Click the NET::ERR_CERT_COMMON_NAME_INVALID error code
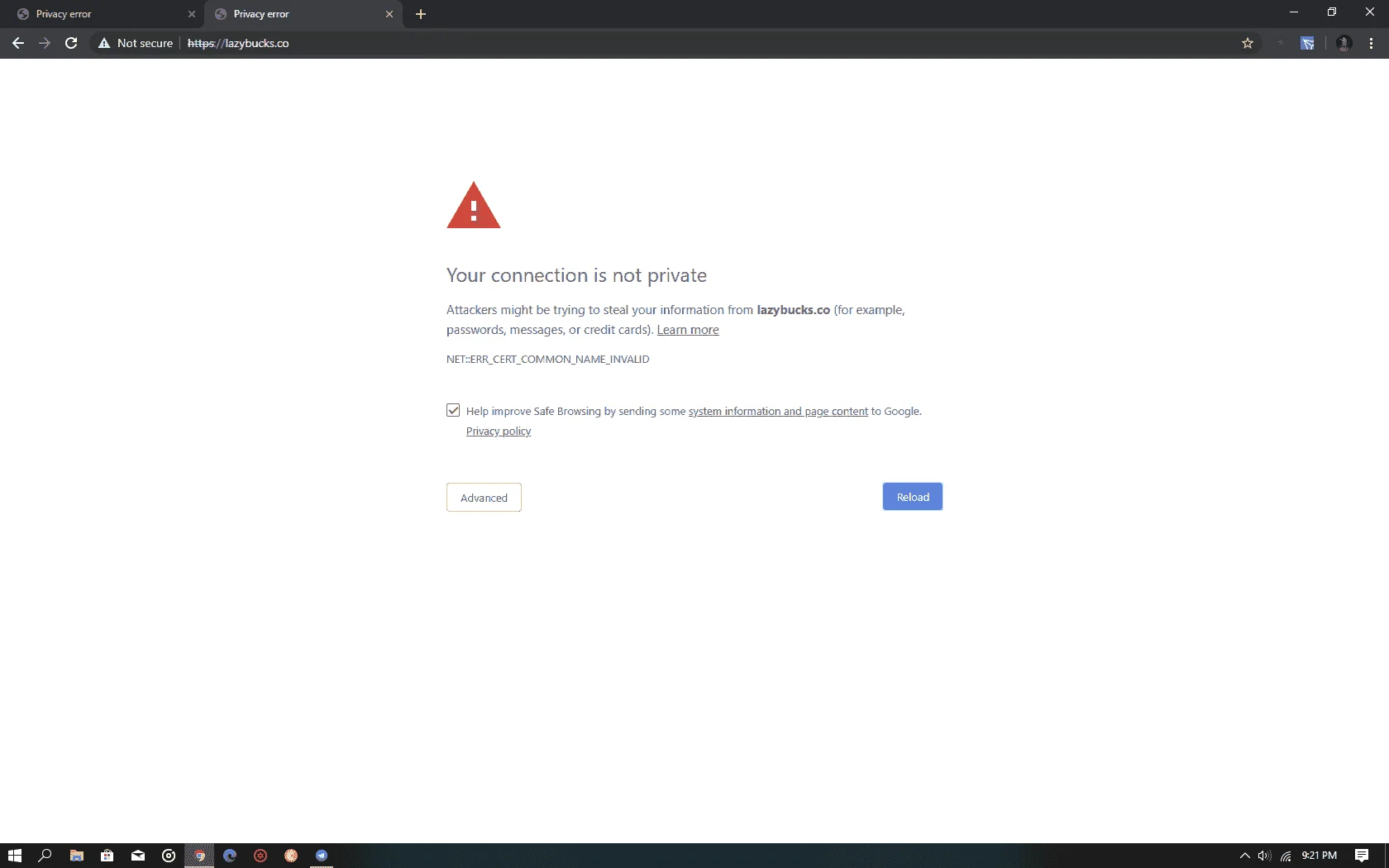The image size is (1389, 868). 548,359
